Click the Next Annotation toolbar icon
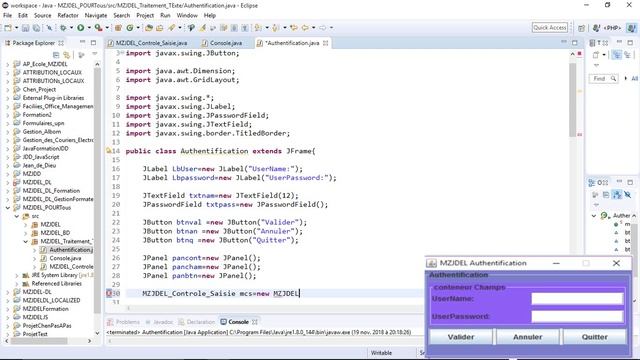Image resolution: width=640 pixels, height=360 pixels. coord(258,28)
